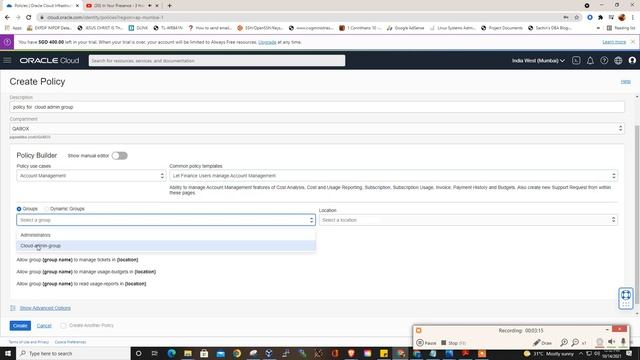640x360 pixels.
Task: Click Show Advanced Options link
Action: coord(45,308)
